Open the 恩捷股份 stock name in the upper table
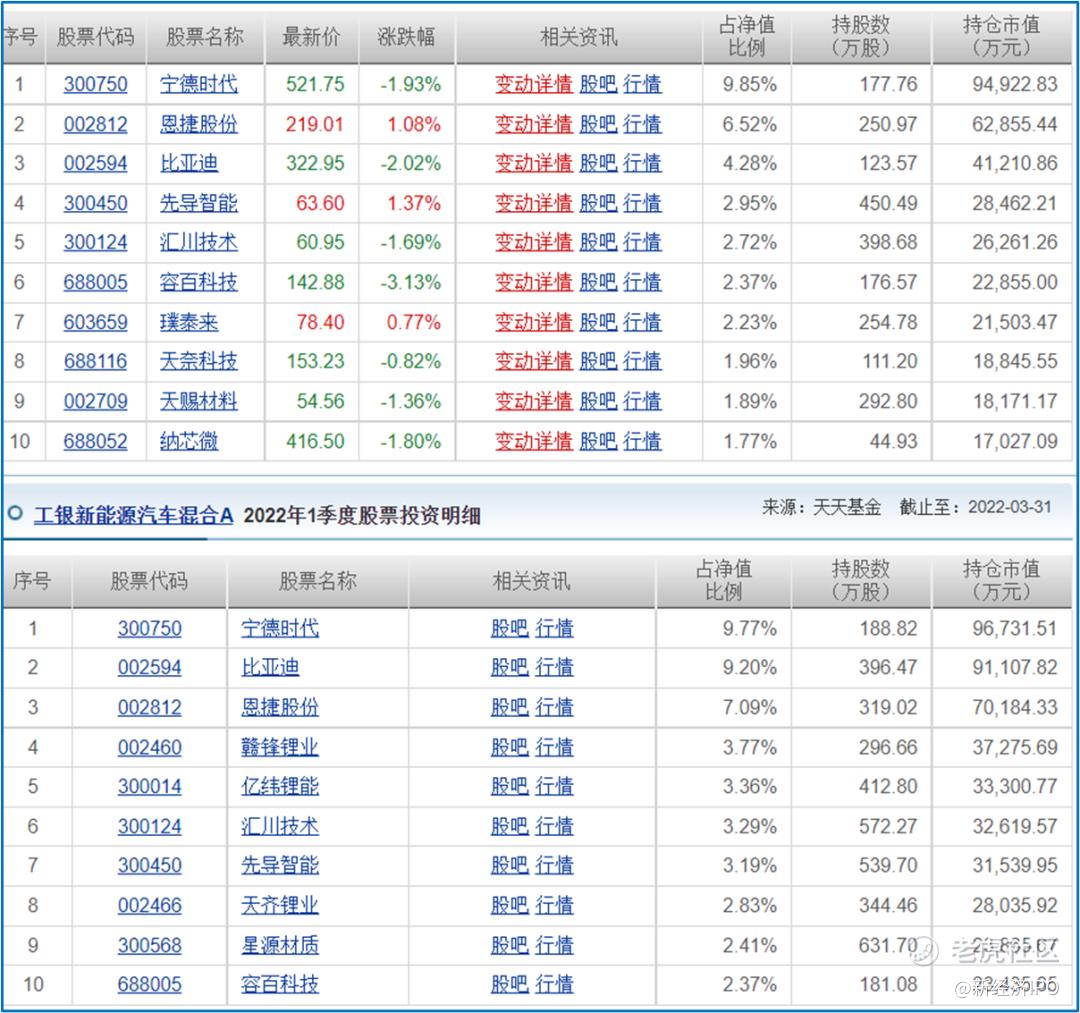This screenshot has height=1013, width=1080. point(198,125)
